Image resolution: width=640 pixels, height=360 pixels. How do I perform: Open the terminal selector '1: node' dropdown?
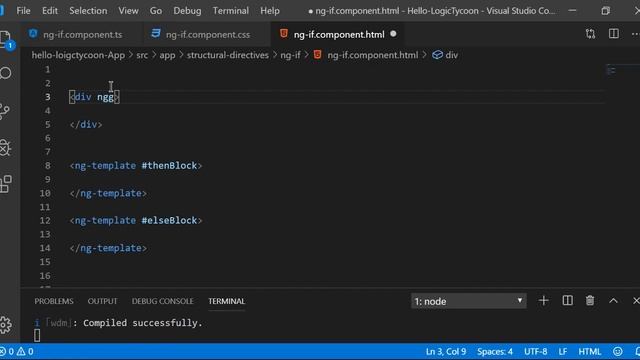pos(468,301)
